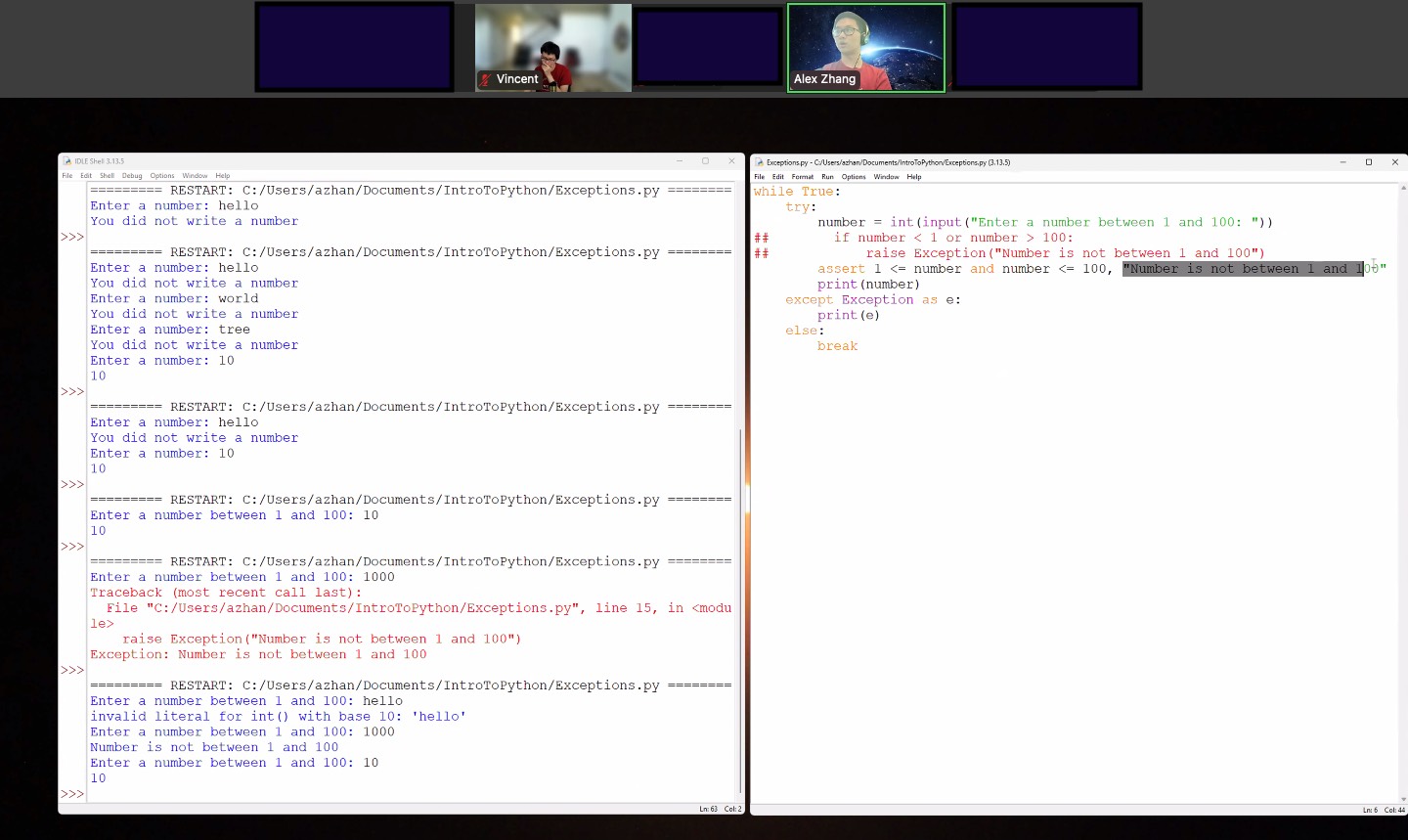Viewport: 1408px width, 840px height.
Task: Maximize the IDLE Shell window
Action: (x=705, y=161)
